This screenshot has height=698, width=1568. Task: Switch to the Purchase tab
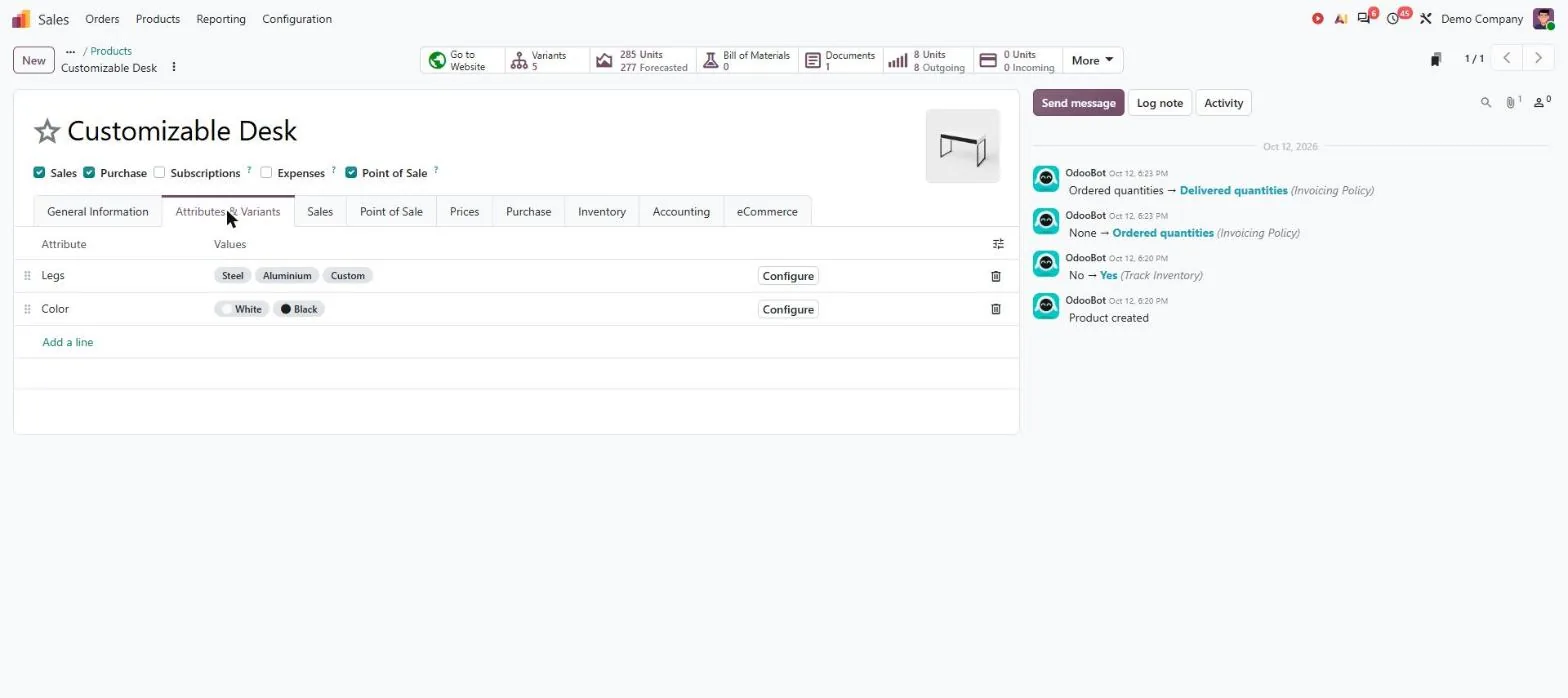pyautogui.click(x=528, y=211)
